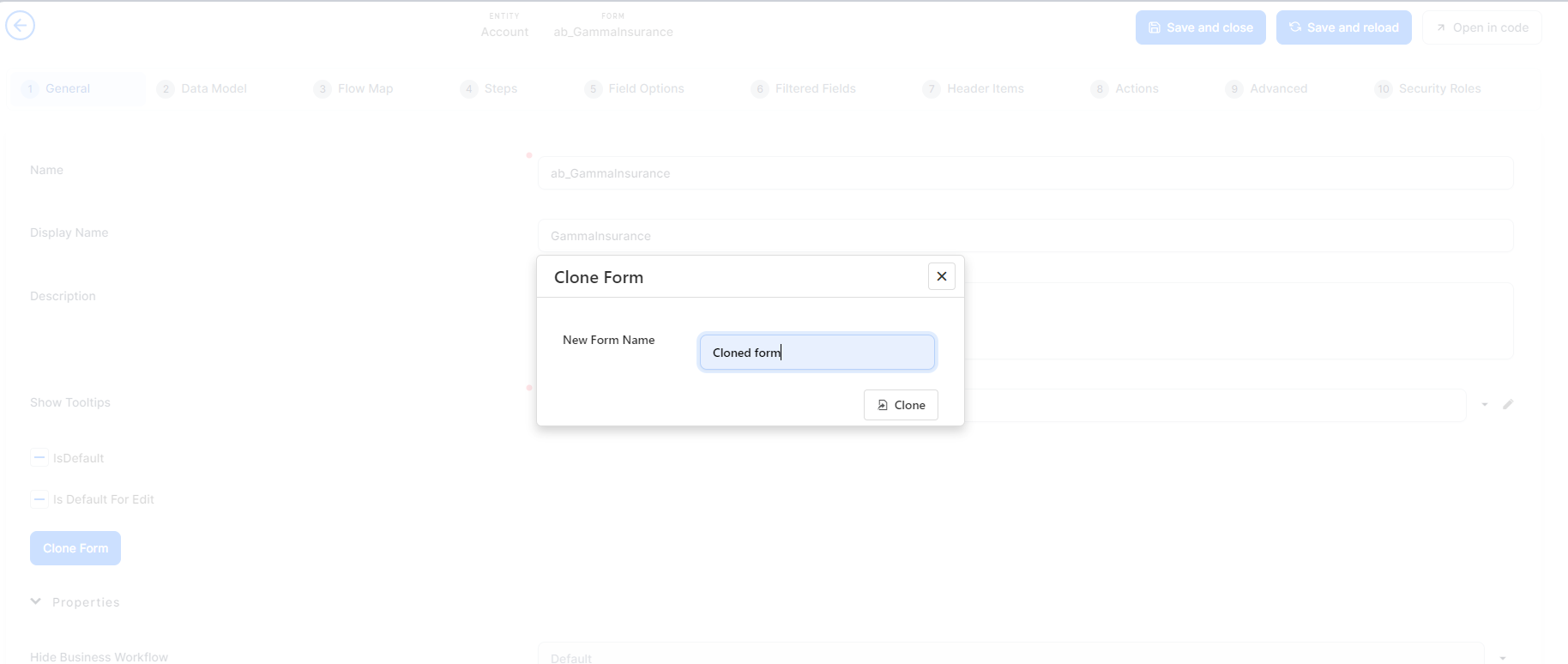Screen dimensions: 1568x664
Task: Click the Clone Form button on page
Action: [75, 548]
